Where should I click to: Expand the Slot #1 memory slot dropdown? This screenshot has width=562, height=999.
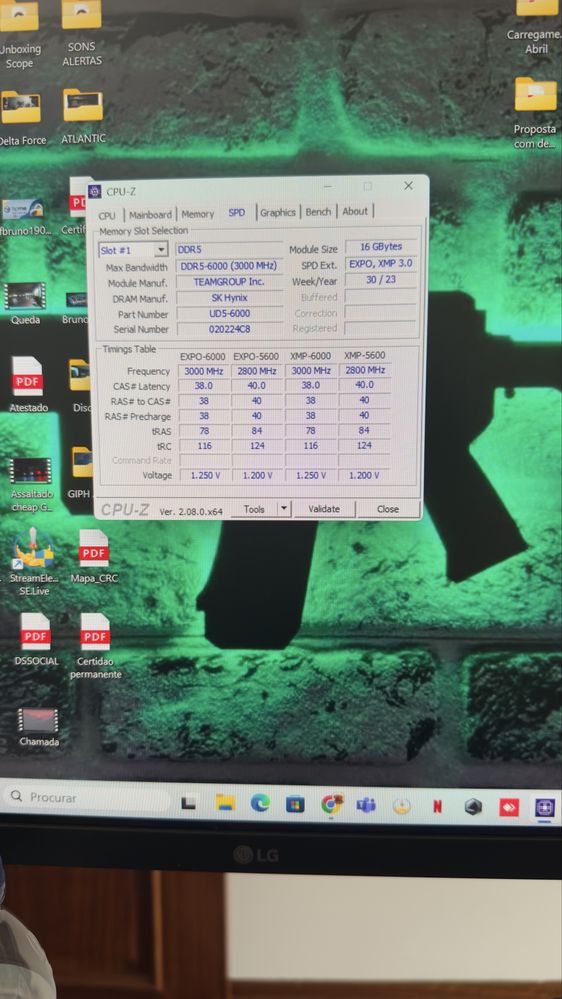[161, 250]
